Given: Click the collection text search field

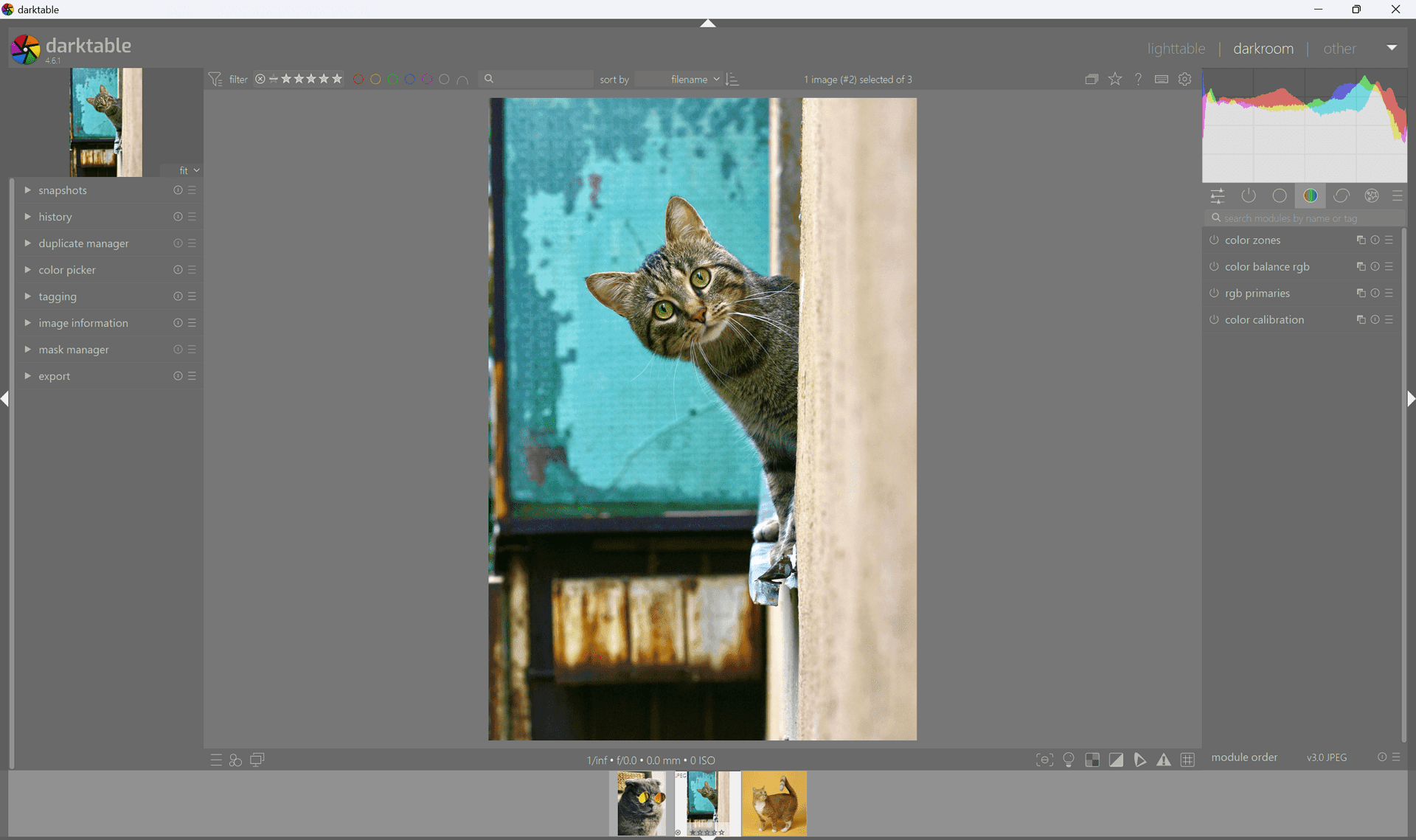Looking at the screenshot, I should [x=537, y=79].
